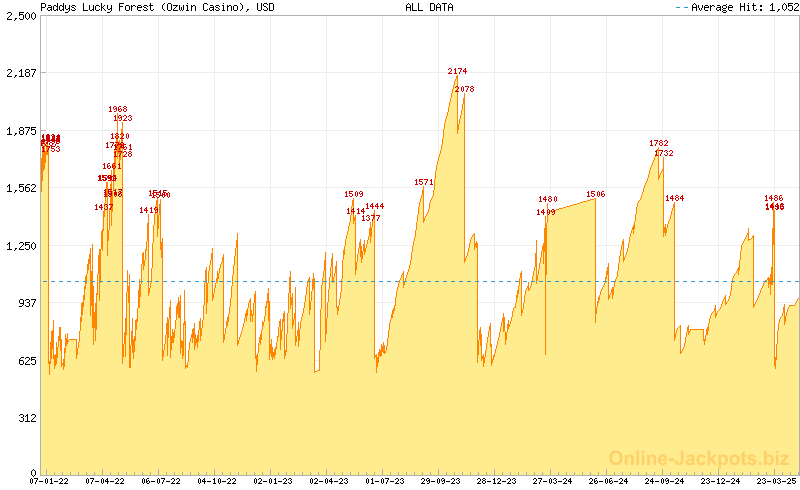
Task: Click the 1506 data point label
Action: (596, 194)
